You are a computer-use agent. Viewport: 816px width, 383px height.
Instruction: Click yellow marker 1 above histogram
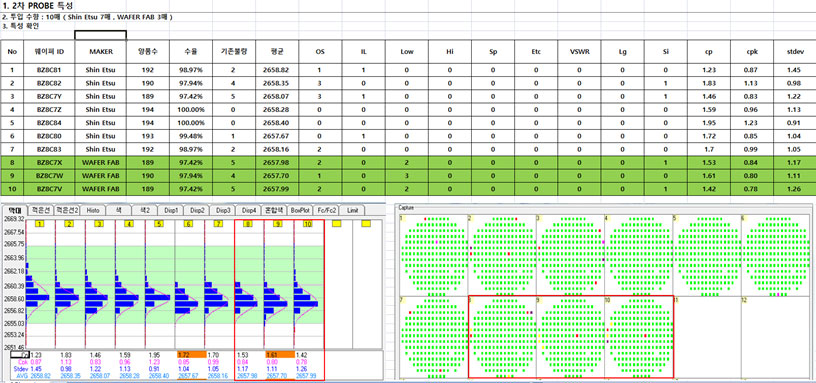40,224
